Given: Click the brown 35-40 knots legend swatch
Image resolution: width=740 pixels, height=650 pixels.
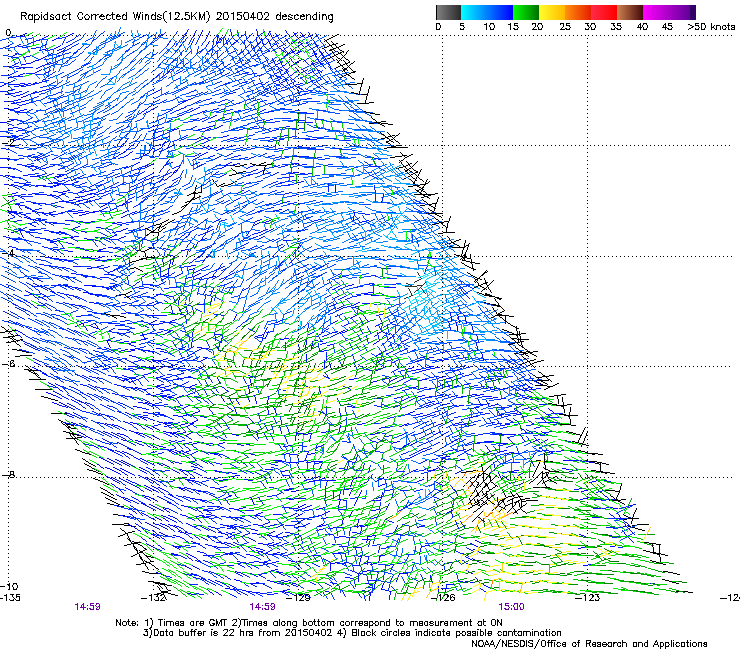Looking at the screenshot, I should 630,12.
